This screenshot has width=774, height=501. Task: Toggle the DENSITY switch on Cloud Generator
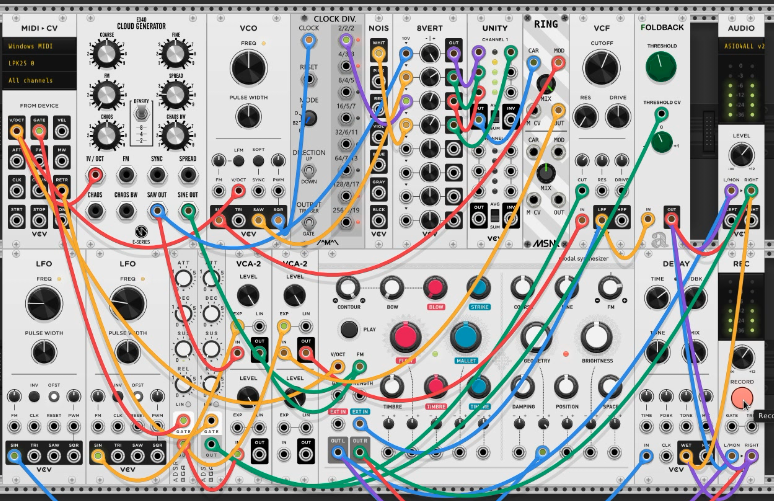[x=141, y=114]
